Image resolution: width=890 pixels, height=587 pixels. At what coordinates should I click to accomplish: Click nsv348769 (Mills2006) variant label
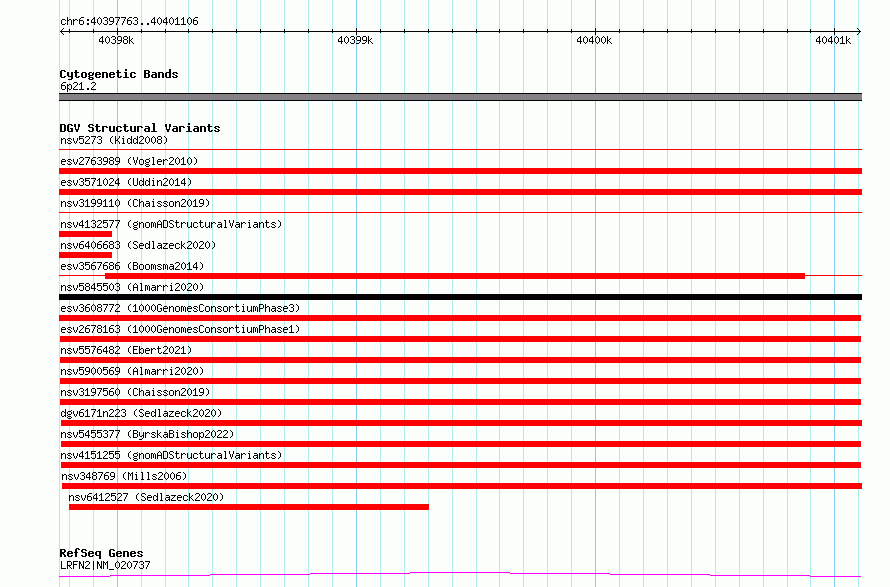coord(124,476)
